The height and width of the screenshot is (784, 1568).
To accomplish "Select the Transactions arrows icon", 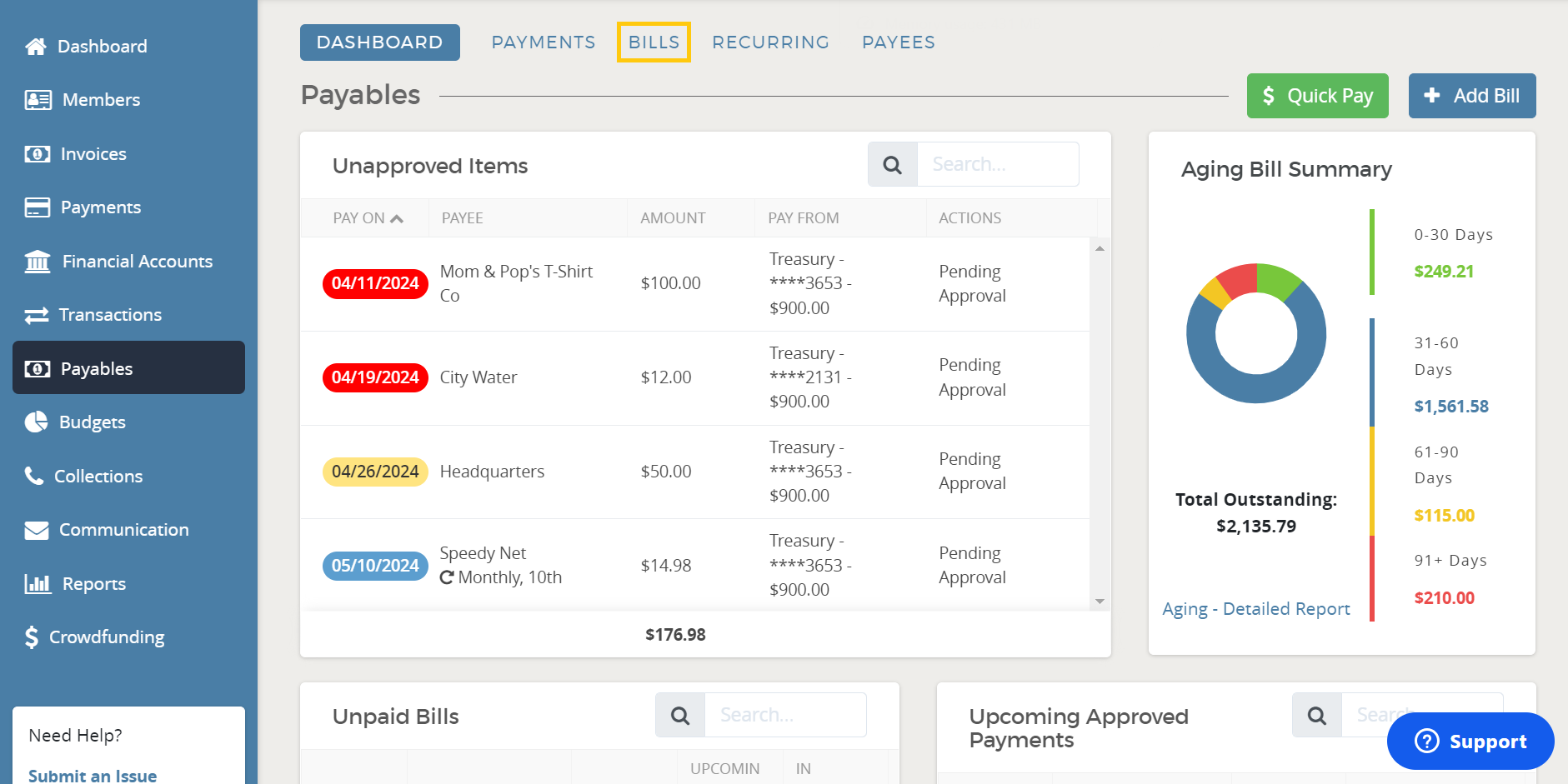I will click(37, 315).
